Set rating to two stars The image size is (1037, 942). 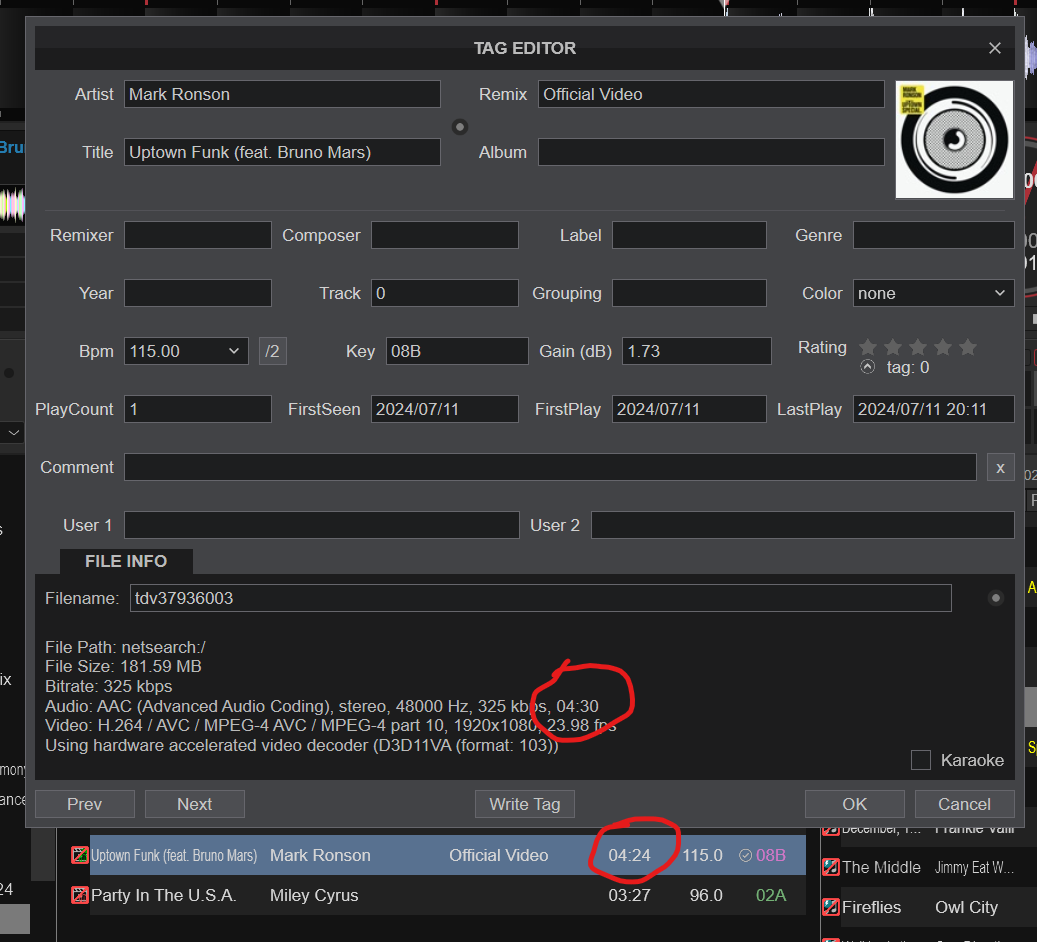click(x=893, y=347)
